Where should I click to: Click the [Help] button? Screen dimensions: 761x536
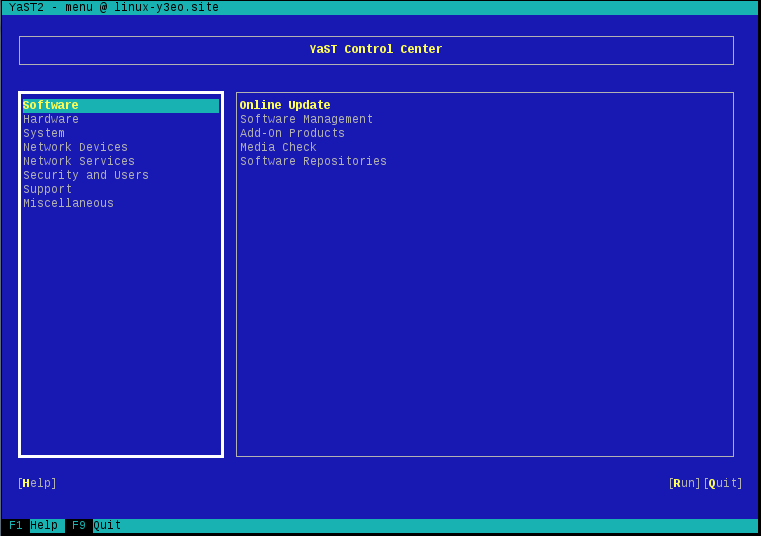(37, 484)
